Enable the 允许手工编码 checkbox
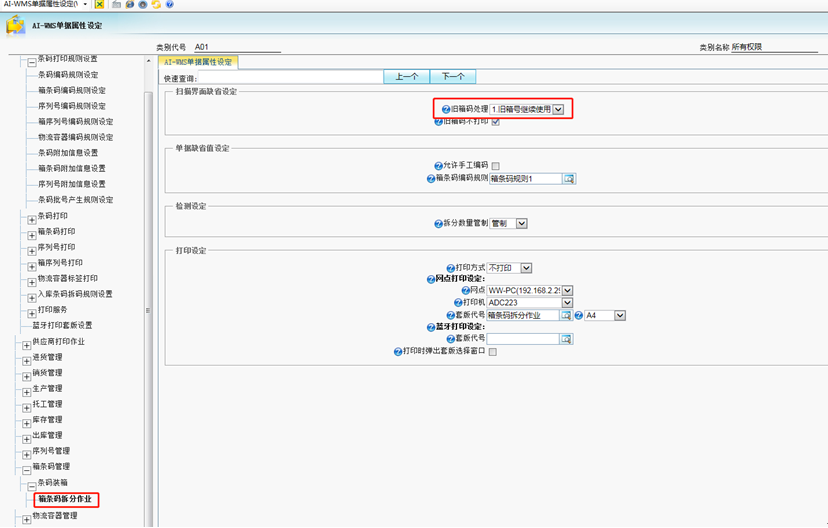The width and height of the screenshot is (828, 528). (x=495, y=166)
